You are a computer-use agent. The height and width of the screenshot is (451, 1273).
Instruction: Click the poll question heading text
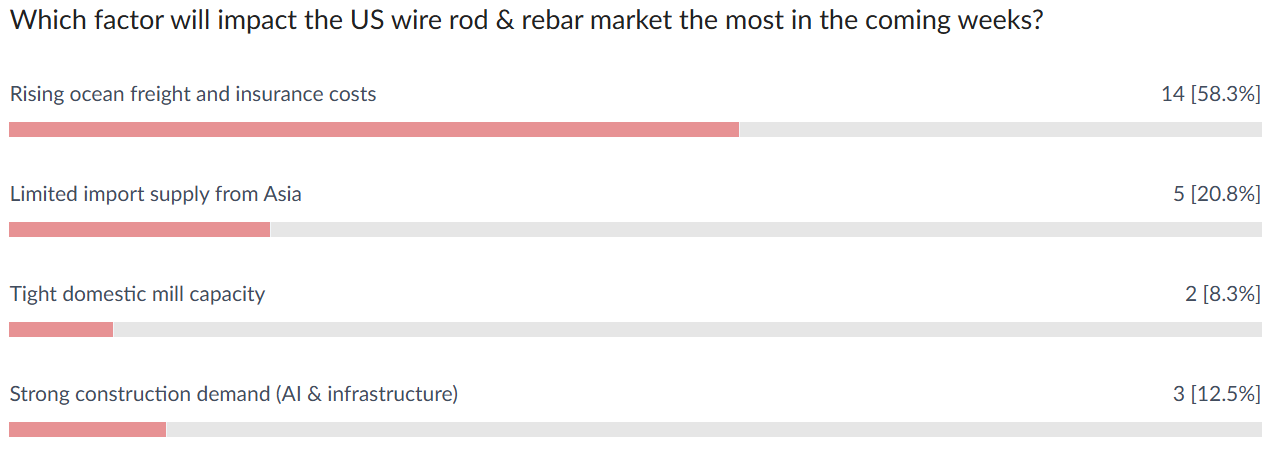527,21
